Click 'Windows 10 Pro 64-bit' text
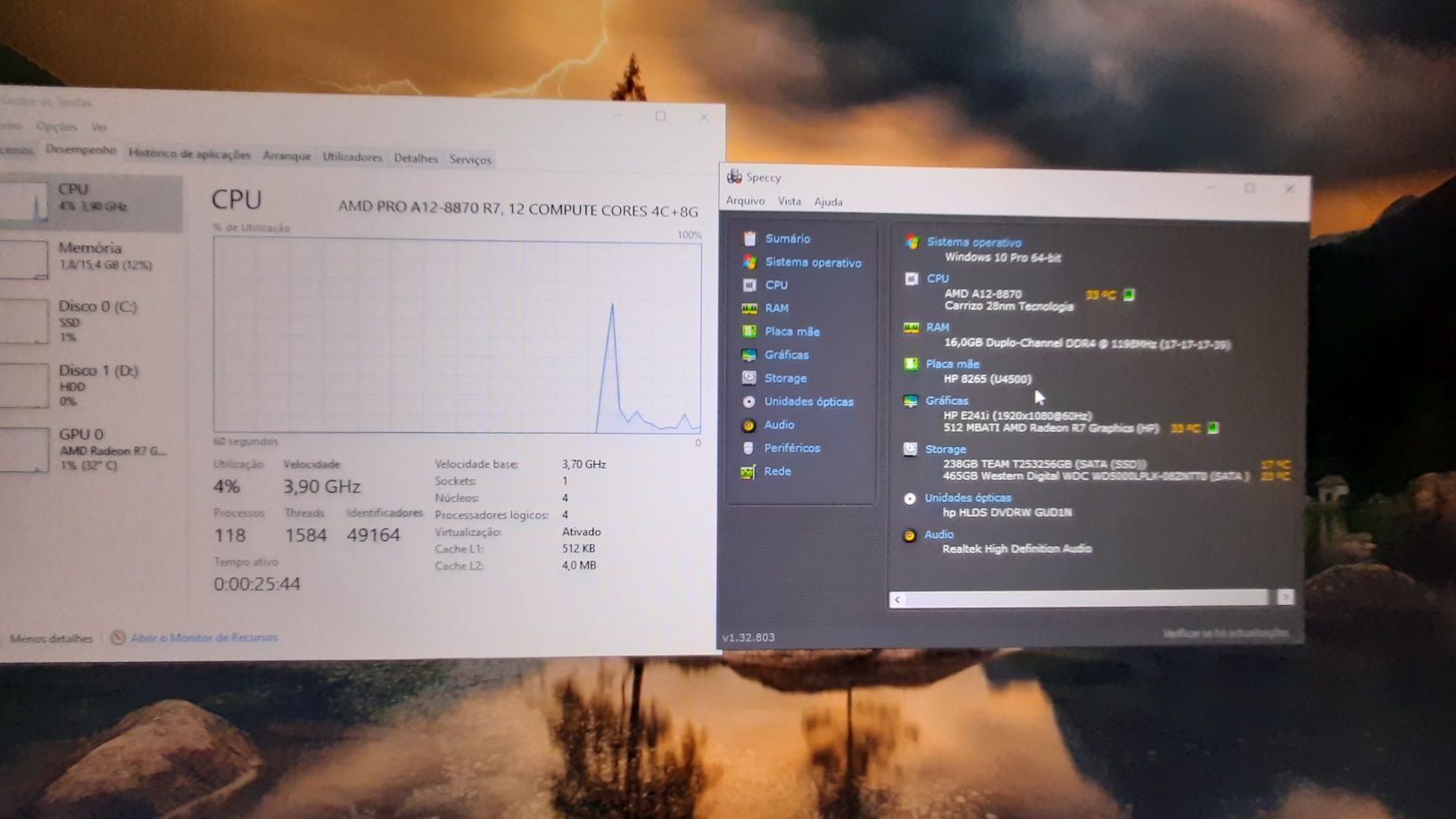Viewport: 1456px width, 819px height. (1003, 257)
